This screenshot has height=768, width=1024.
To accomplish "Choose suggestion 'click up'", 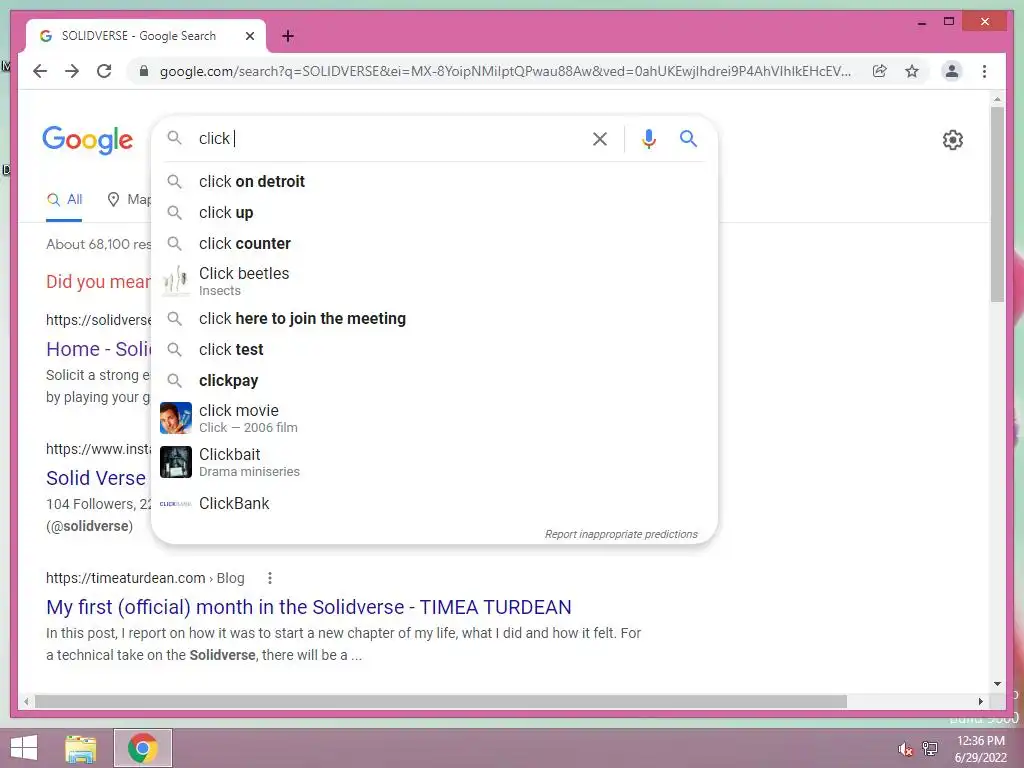I will pyautogui.click(x=434, y=213).
